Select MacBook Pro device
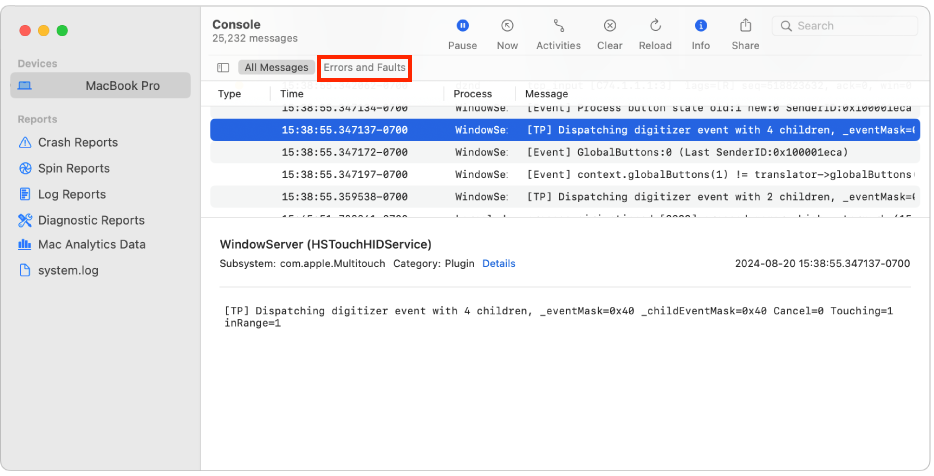This screenshot has width=934, height=476. [x=100, y=85]
